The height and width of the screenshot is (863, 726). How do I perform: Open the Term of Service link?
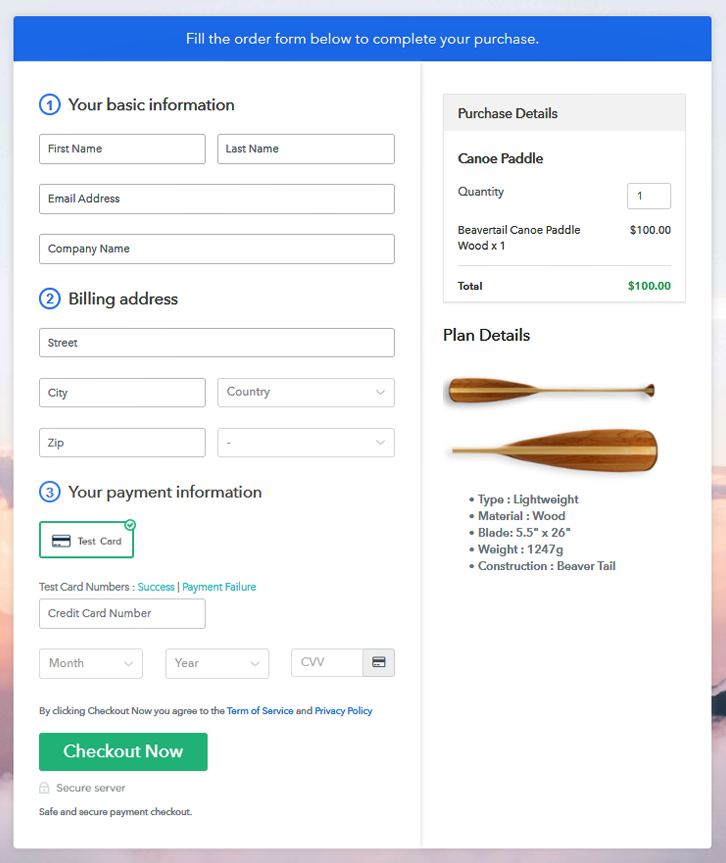[x=260, y=711]
